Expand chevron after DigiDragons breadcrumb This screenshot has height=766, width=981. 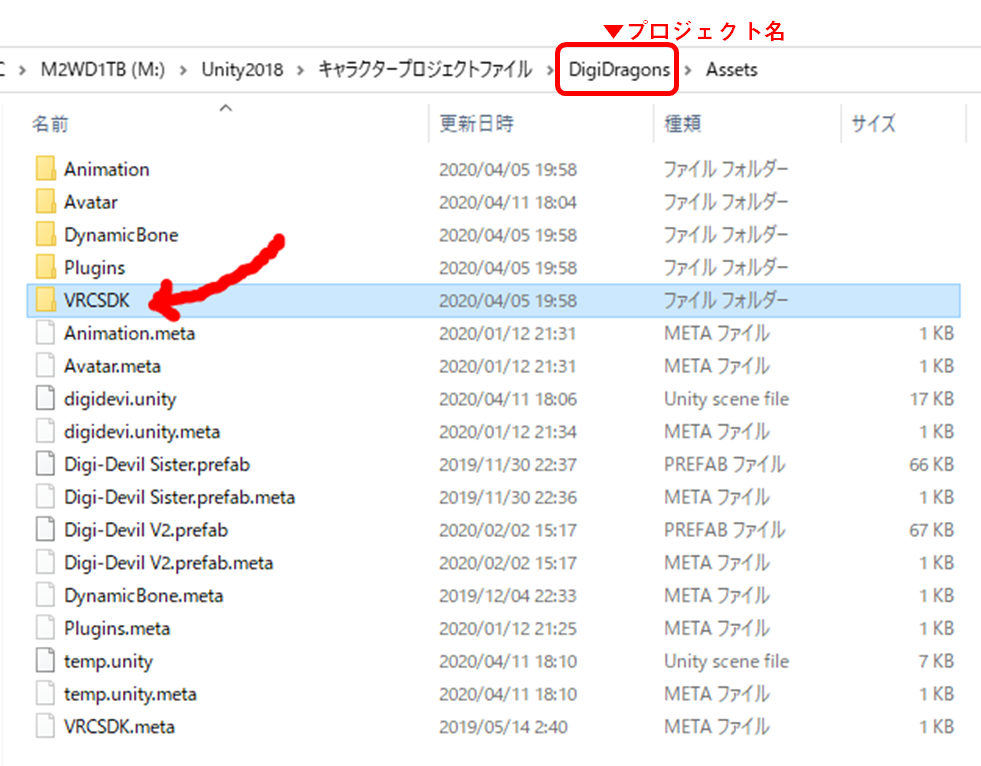pos(688,70)
